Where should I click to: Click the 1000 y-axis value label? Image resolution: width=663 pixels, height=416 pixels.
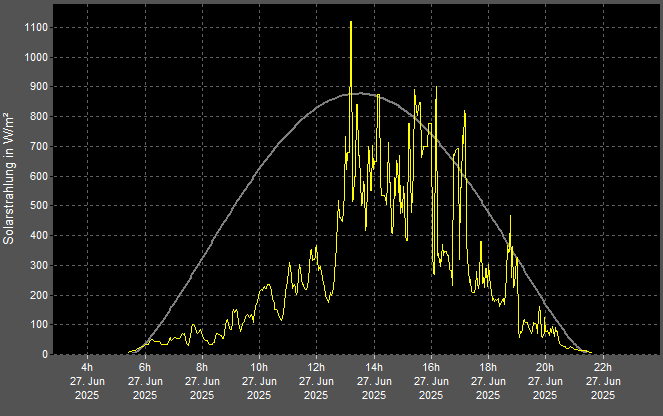pyautogui.click(x=35, y=58)
